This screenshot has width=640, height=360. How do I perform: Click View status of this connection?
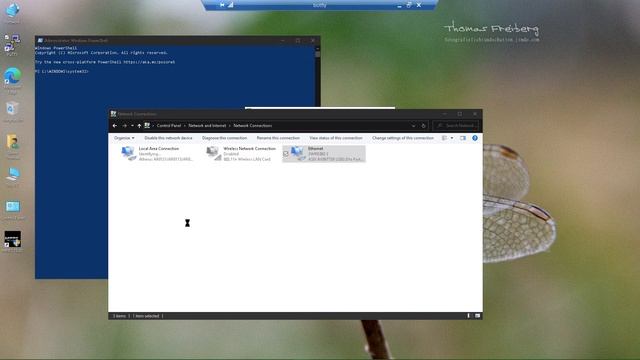336,138
